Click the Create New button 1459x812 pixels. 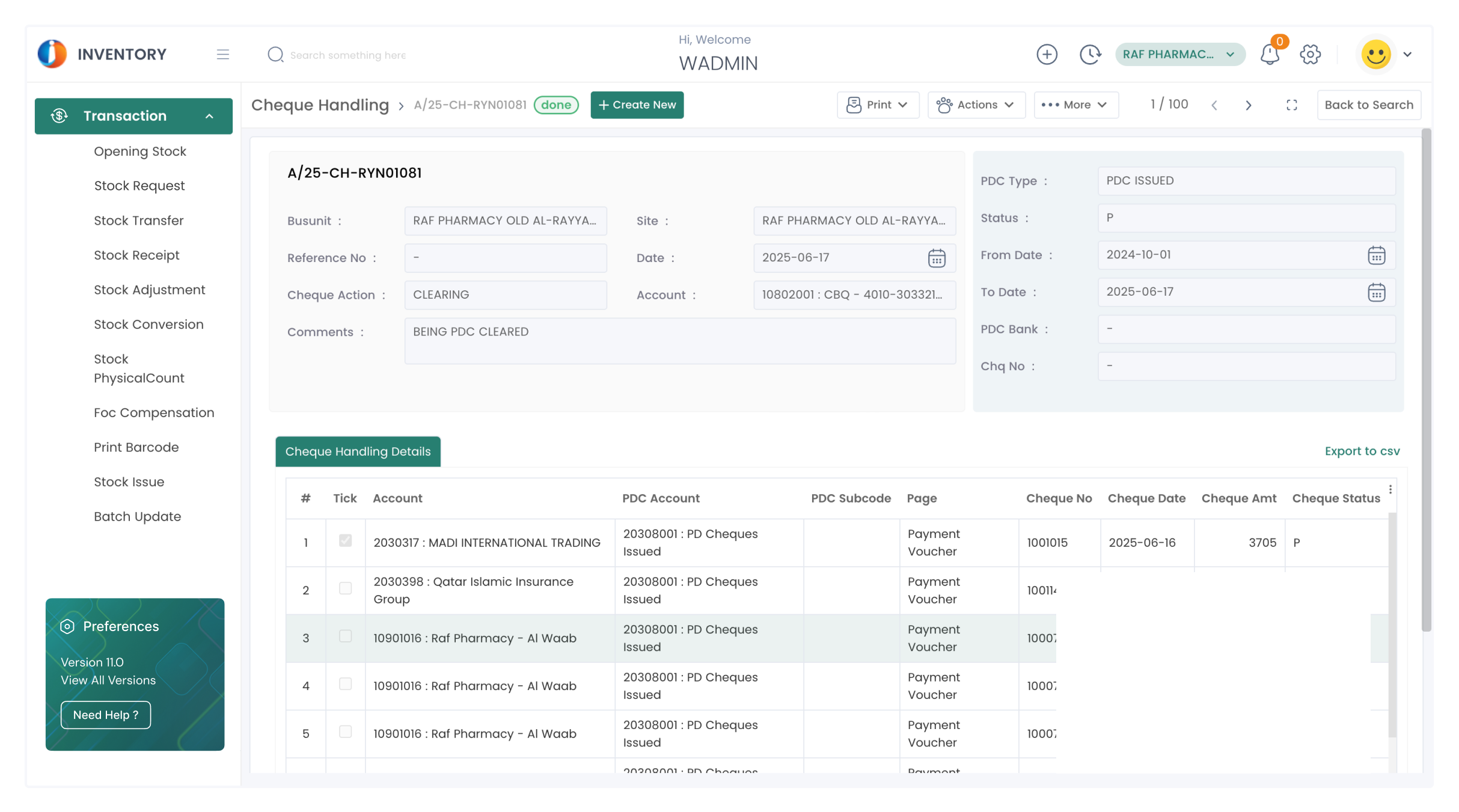pos(637,105)
